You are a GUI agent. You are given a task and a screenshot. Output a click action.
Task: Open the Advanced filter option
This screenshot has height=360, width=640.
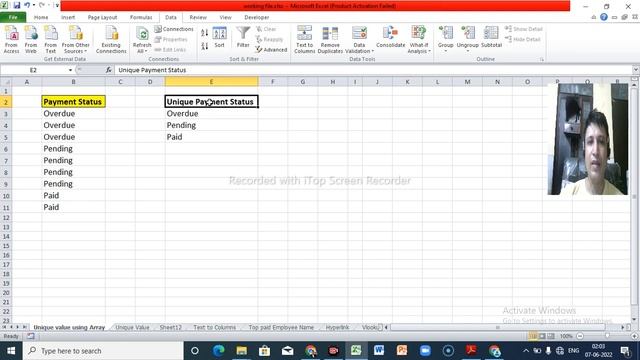click(x=271, y=50)
